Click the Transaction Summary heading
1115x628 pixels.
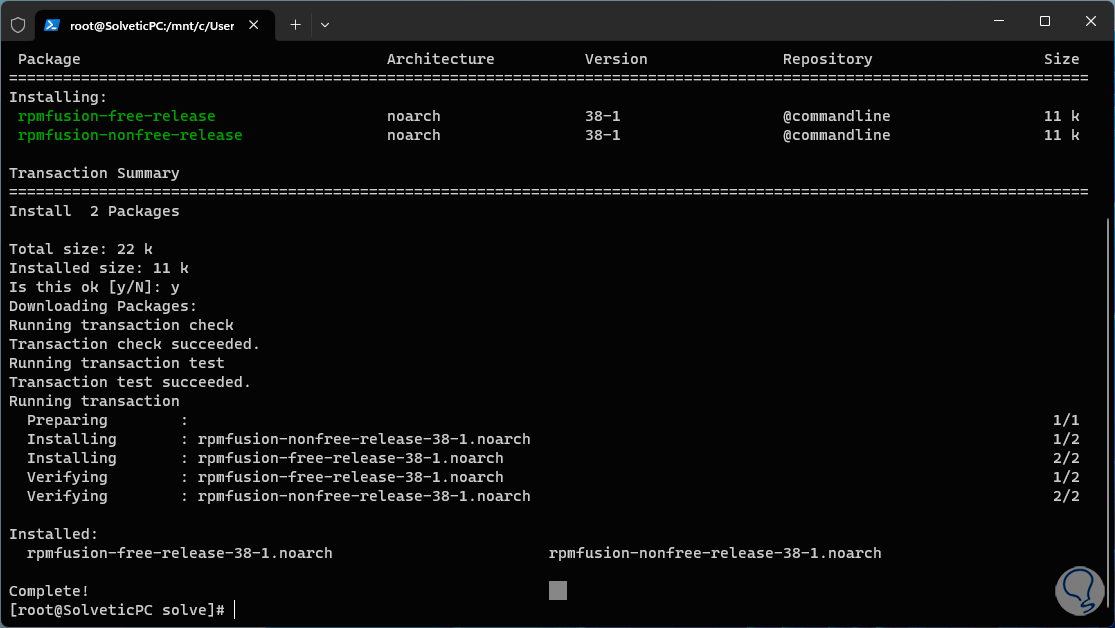[x=94, y=173]
